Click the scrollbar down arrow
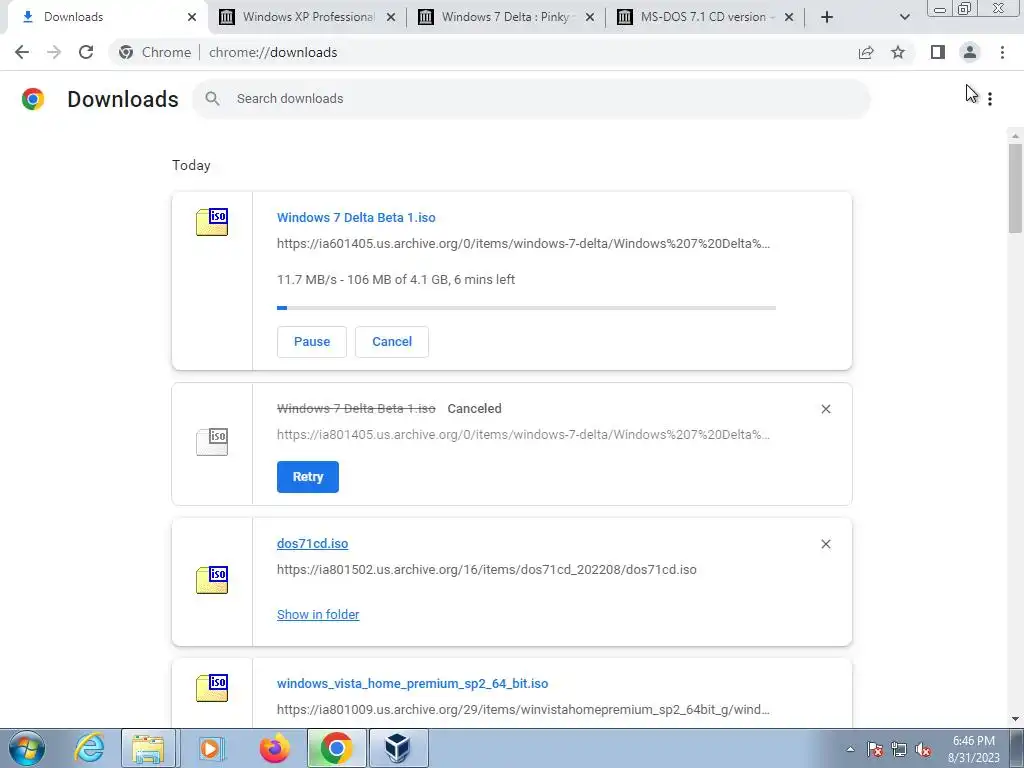Viewport: 1024px width, 768px height. pos(1015,719)
